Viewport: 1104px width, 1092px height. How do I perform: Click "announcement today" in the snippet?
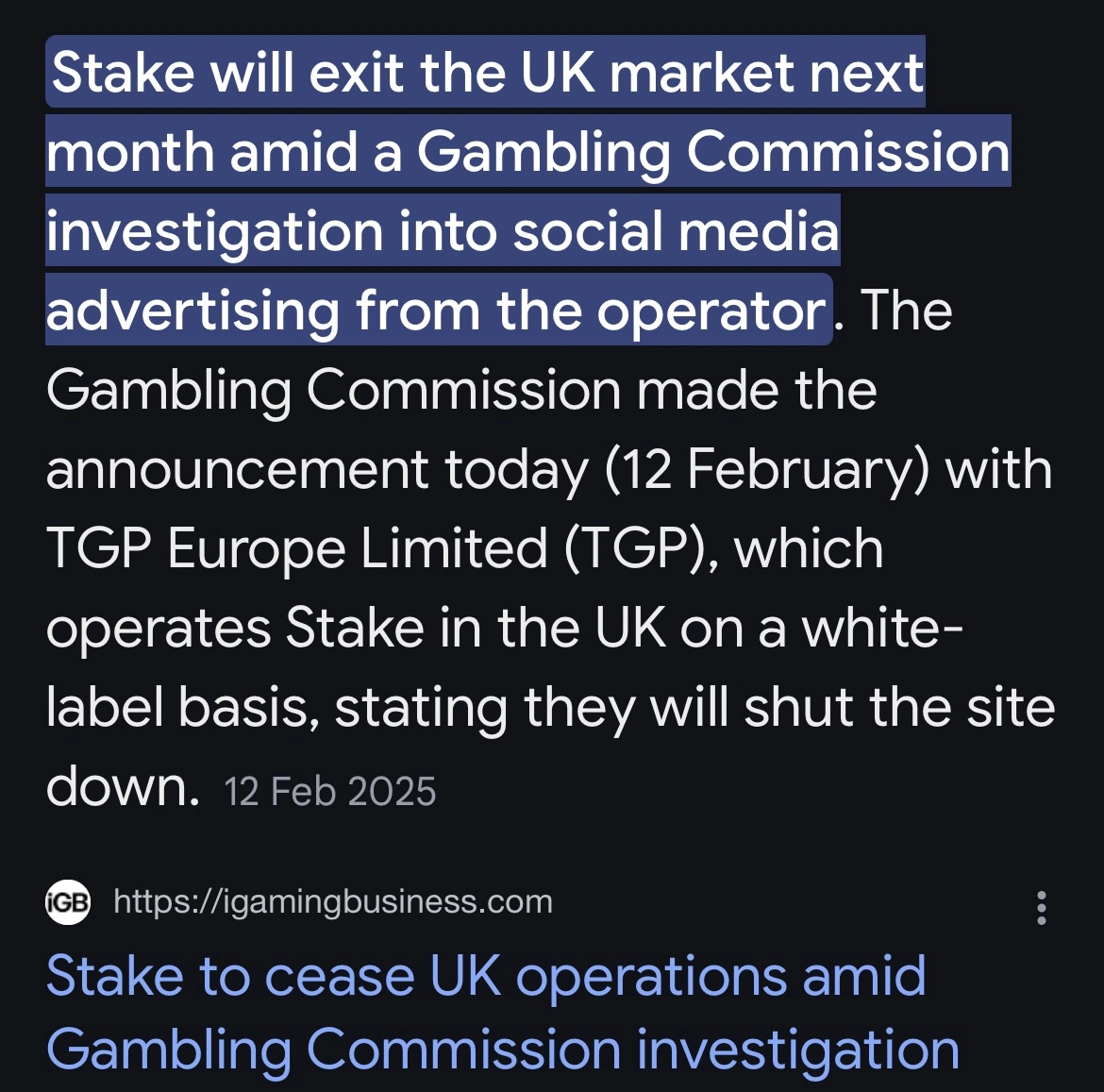click(316, 470)
